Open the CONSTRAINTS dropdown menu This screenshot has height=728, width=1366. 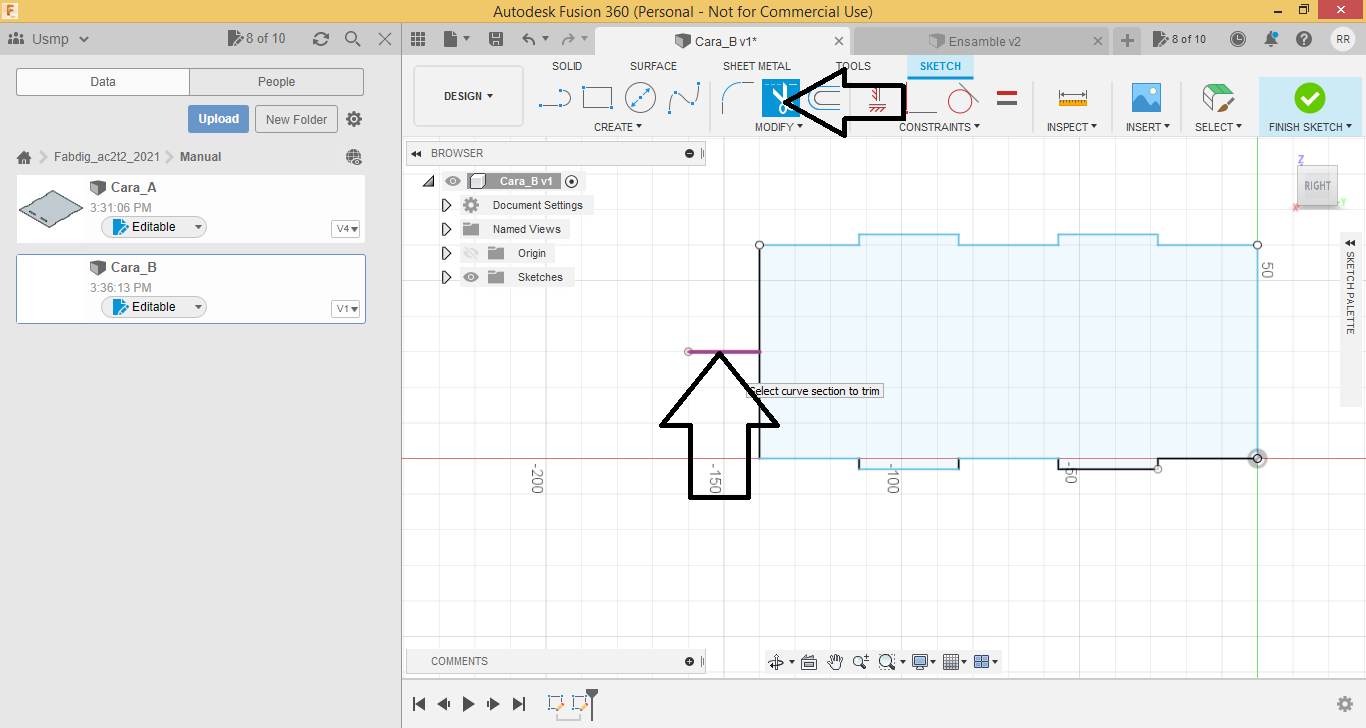tap(939, 127)
